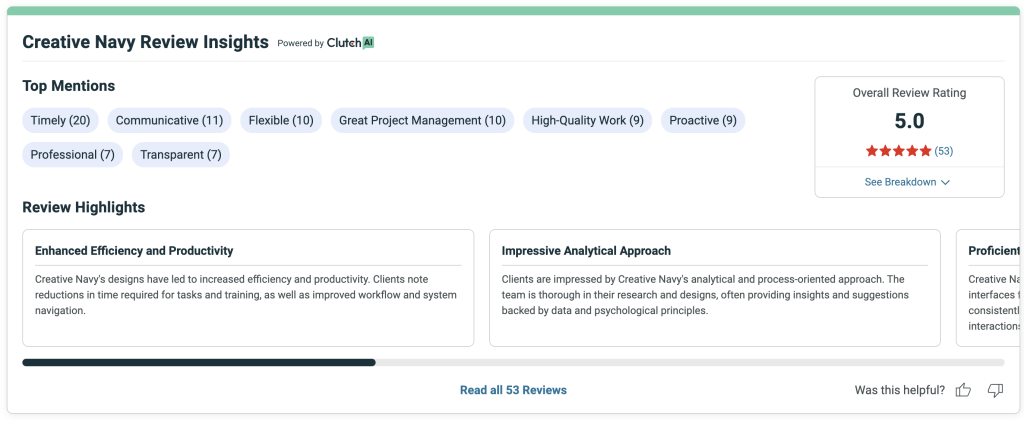Screen dimensions: 1024x421
Task: Click the Clutch AI logo
Action: 350,43
